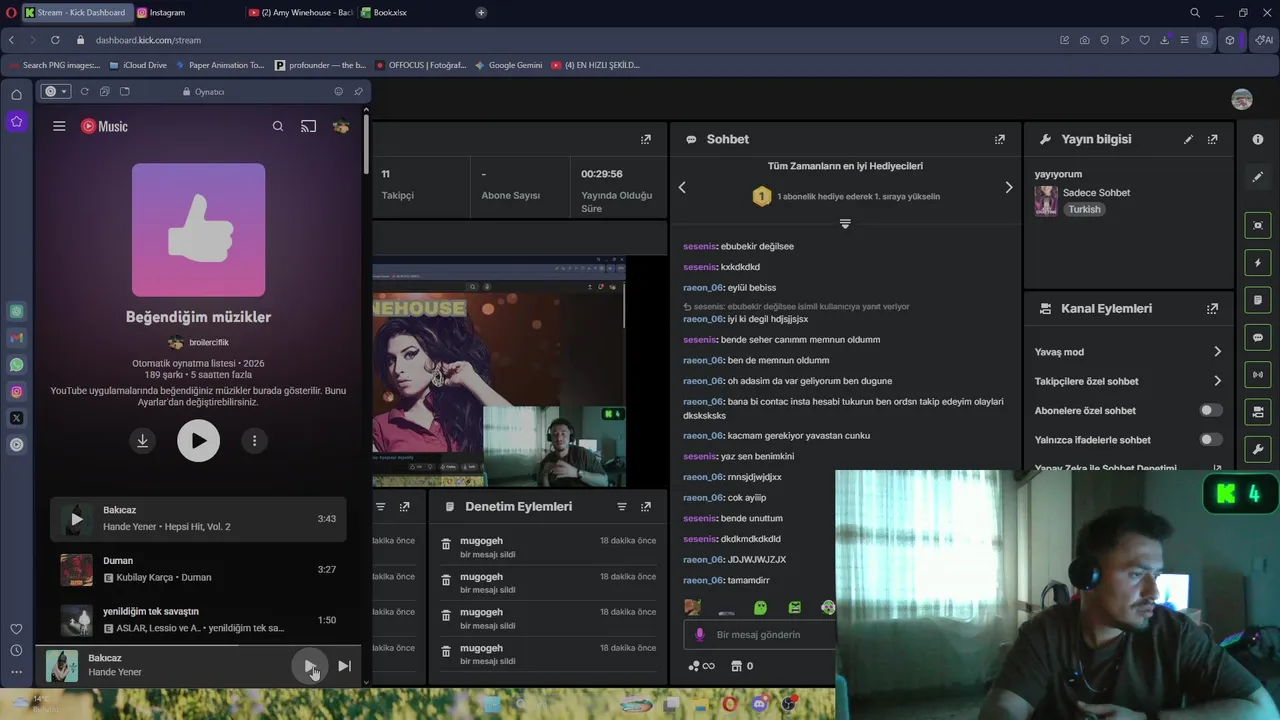Select the song Duman by Kubilay Karça
The width and height of the screenshot is (1280, 720).
(198, 569)
